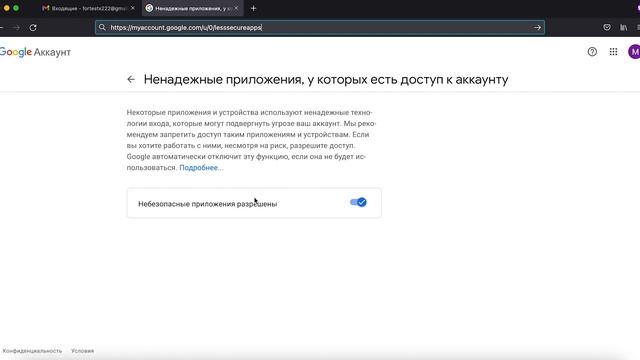Click the Небезопасные приложения разрешены label
This screenshot has height=360, width=640.
(x=207, y=204)
